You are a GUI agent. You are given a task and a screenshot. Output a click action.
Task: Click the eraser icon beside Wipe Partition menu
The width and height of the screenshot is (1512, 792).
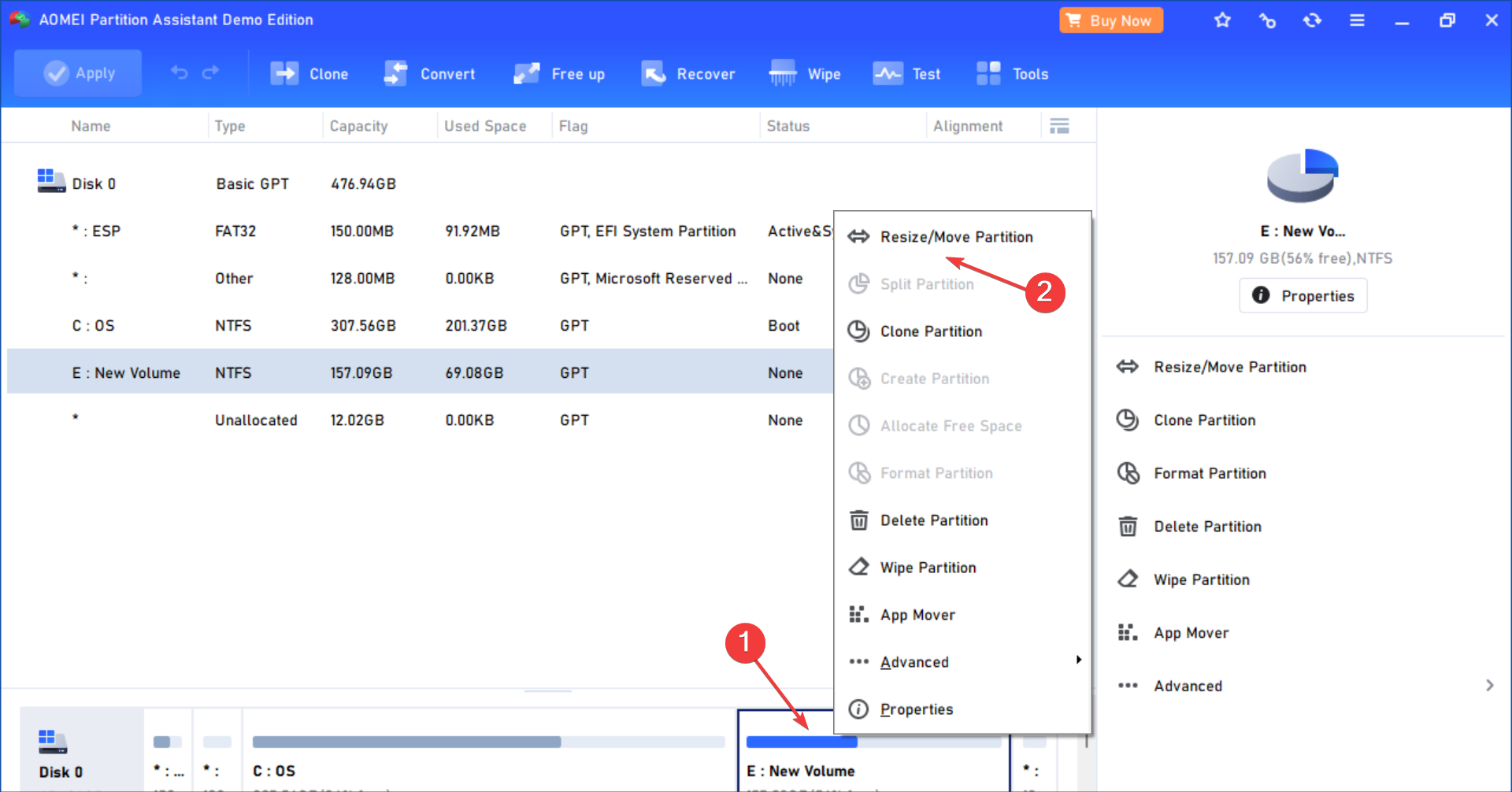(x=858, y=567)
